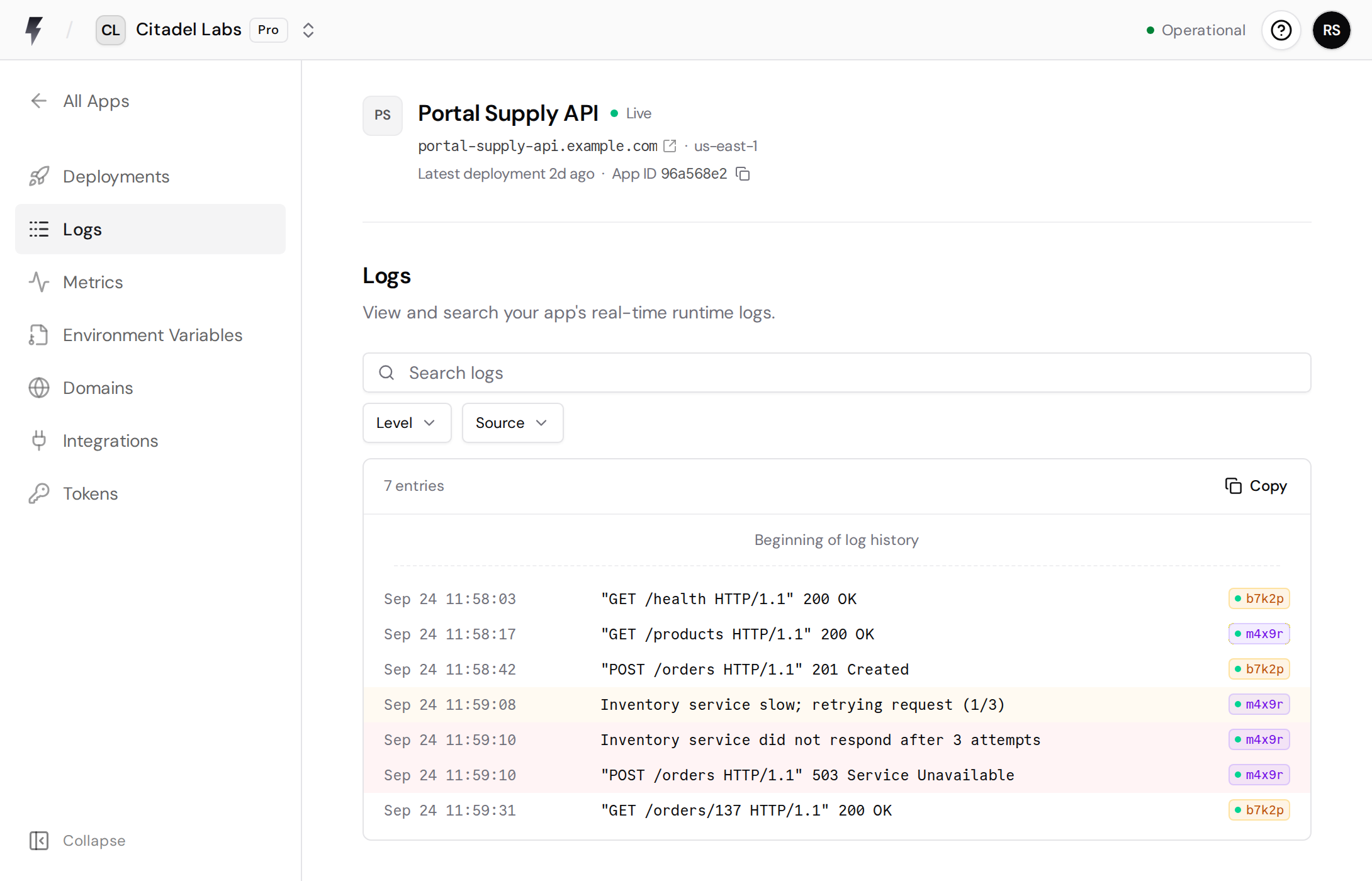Go back to All Apps
Screen dimensions: 1372x881
(x=79, y=101)
